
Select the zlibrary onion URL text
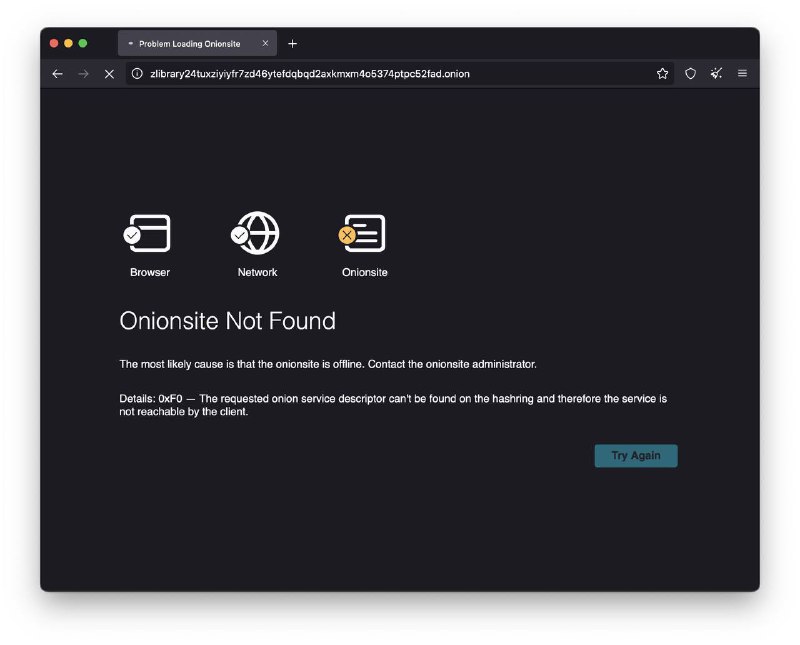(308, 73)
